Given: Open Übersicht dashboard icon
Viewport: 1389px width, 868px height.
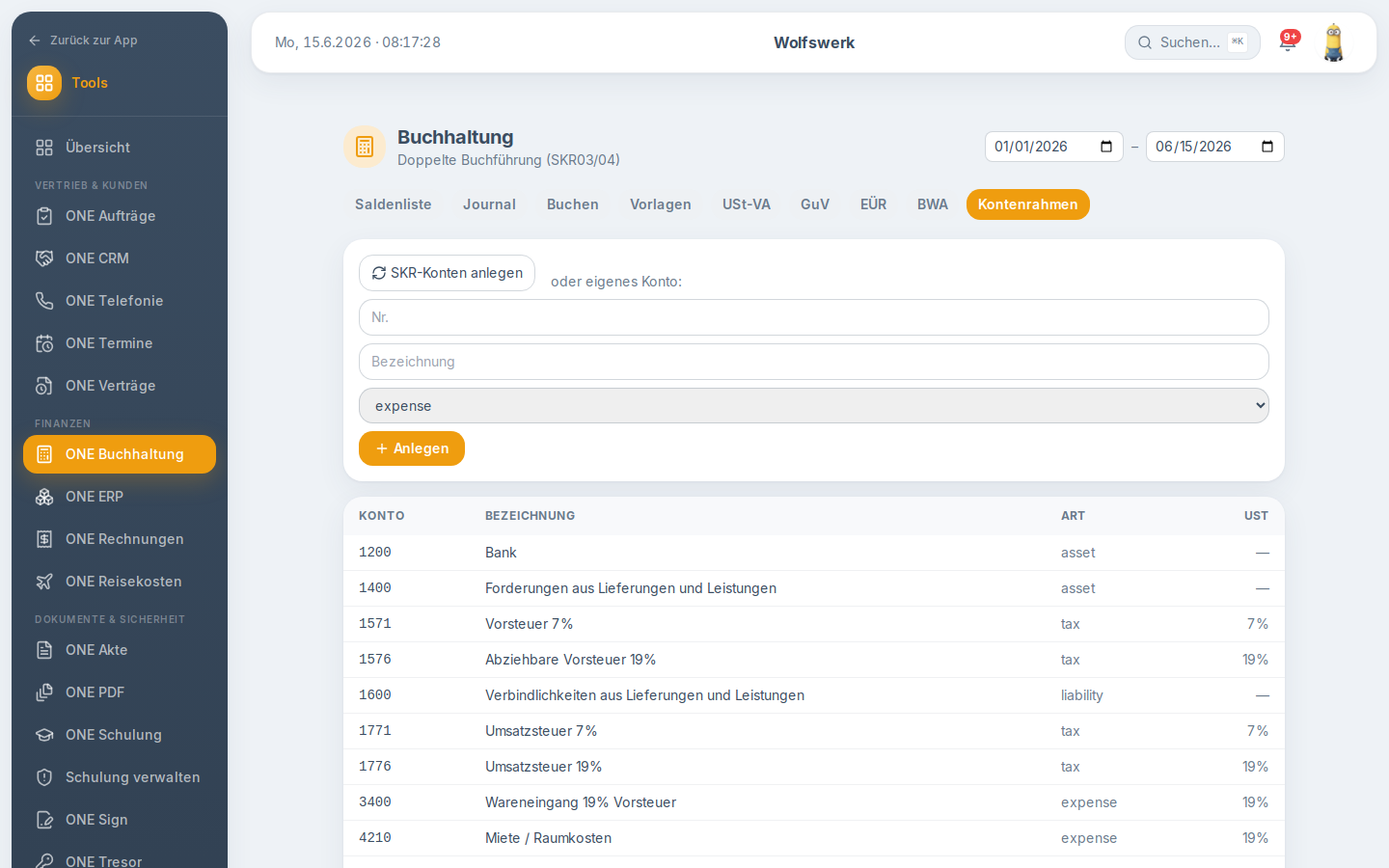Looking at the screenshot, I should (x=44, y=148).
